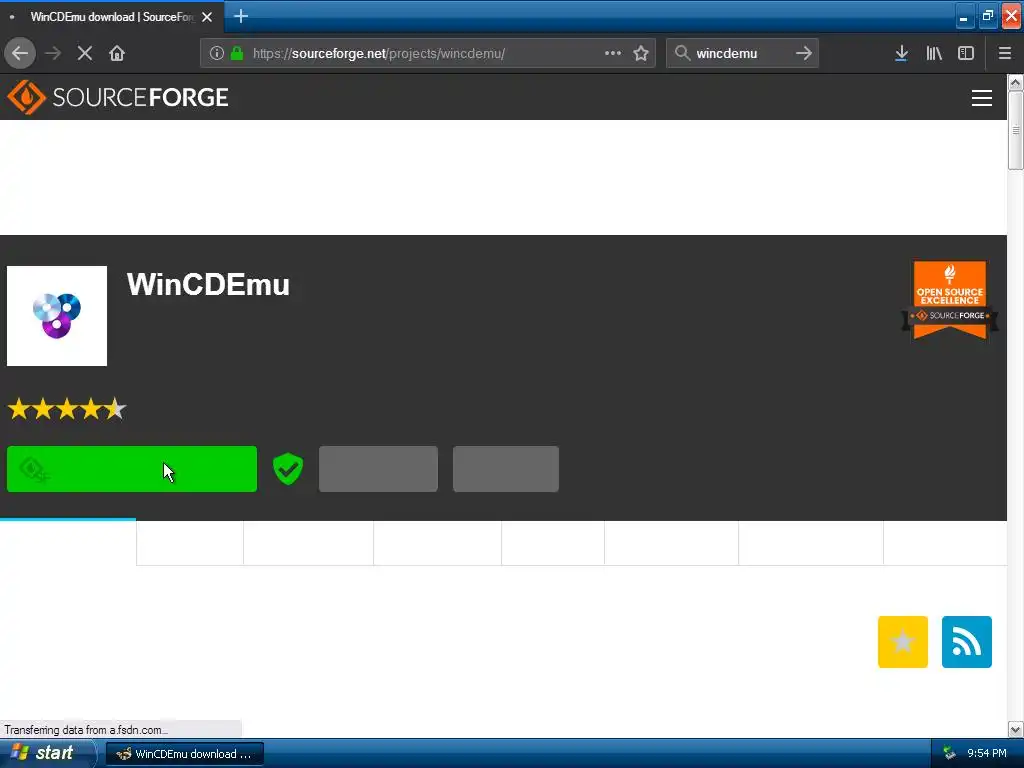Open the Library bookshelf icon
The height and width of the screenshot is (768, 1024).
pos(934,54)
